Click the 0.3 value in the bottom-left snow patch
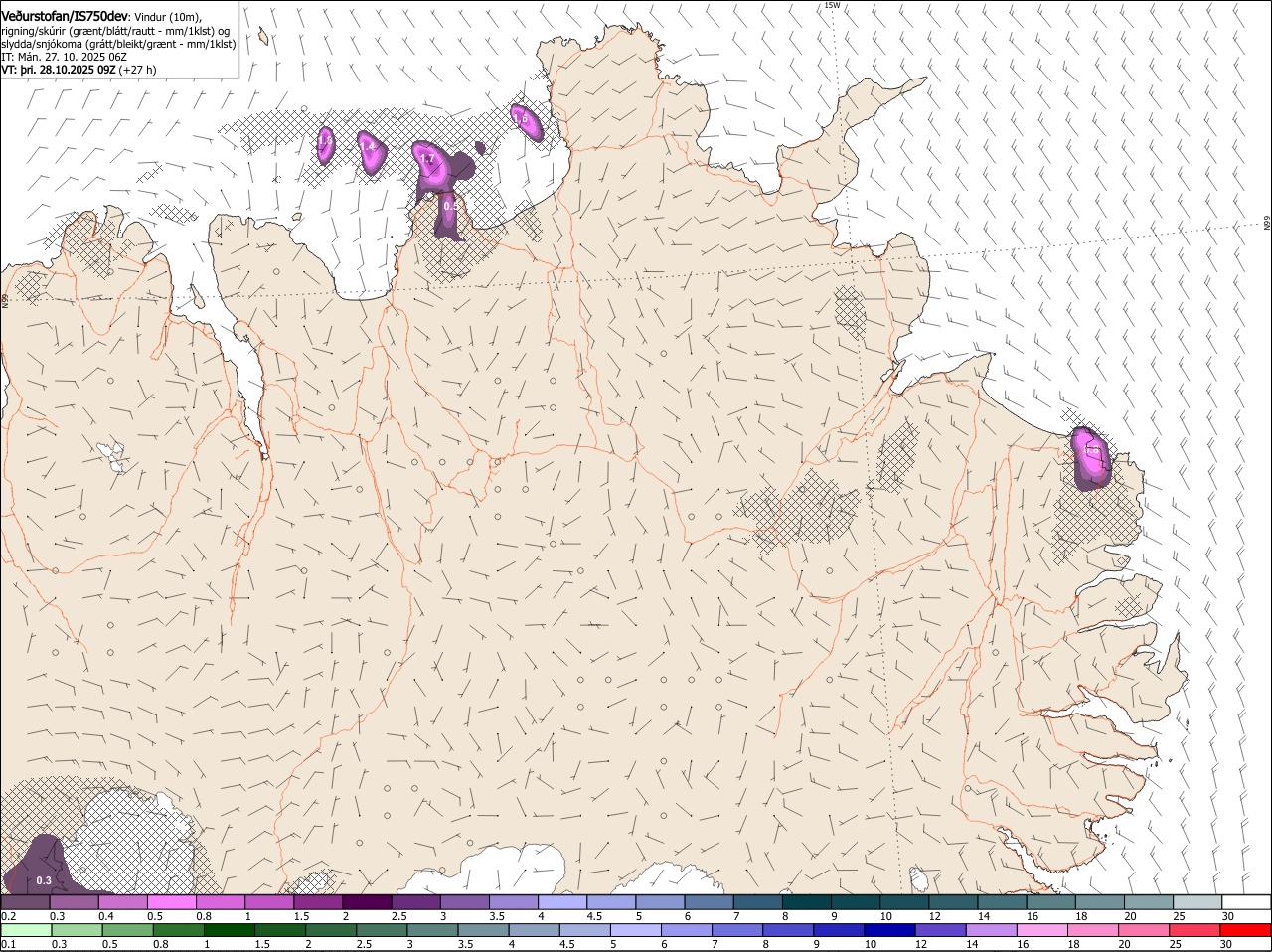1272x952 pixels. click(43, 880)
